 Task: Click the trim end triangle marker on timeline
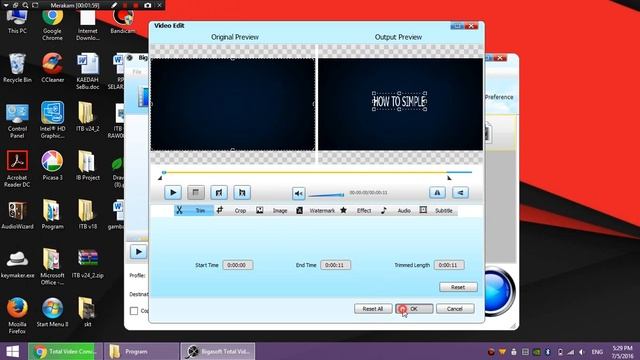(449, 178)
